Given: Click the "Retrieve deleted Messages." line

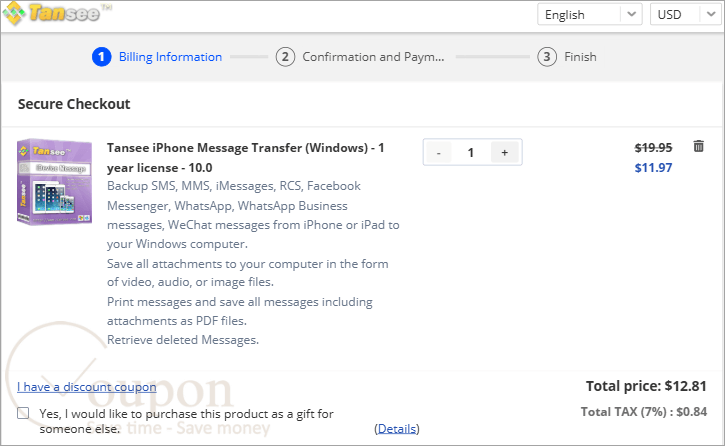Looking at the screenshot, I should 183,340.
